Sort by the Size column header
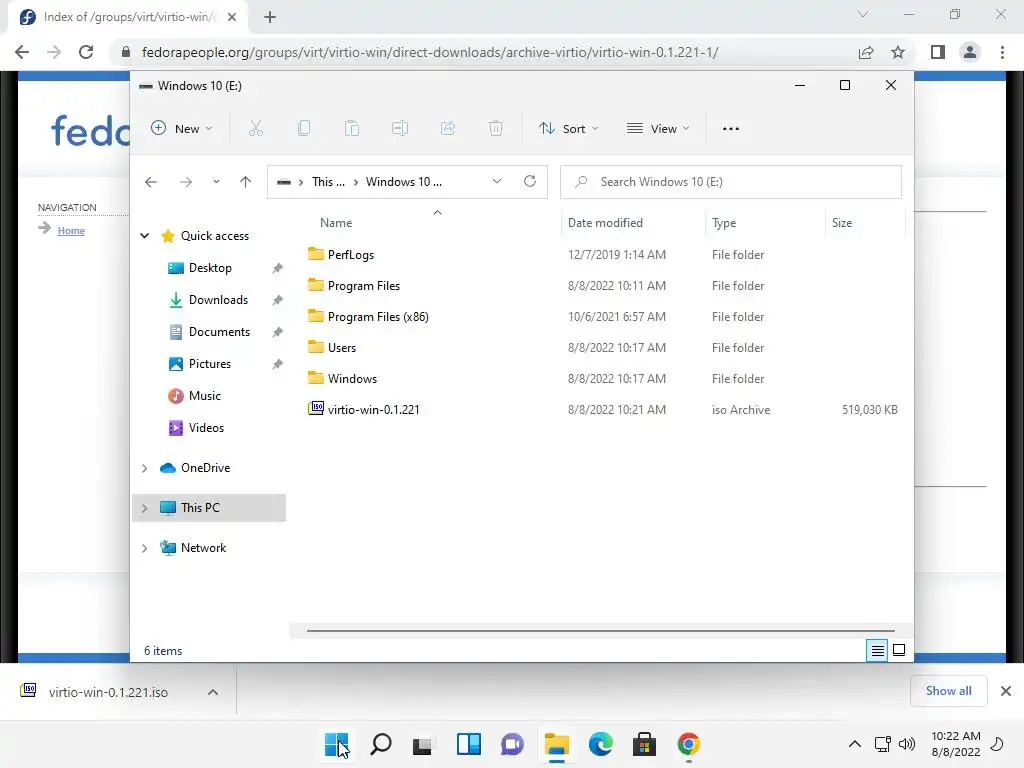 point(842,223)
